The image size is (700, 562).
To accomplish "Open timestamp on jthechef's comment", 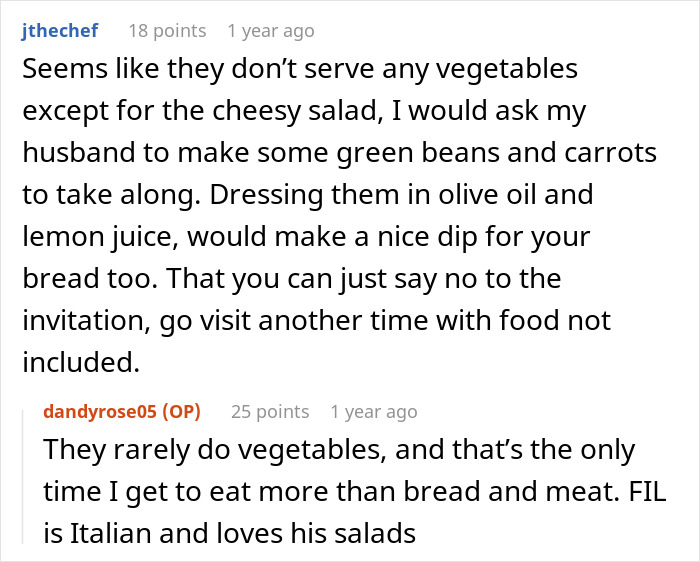I will [x=270, y=31].
